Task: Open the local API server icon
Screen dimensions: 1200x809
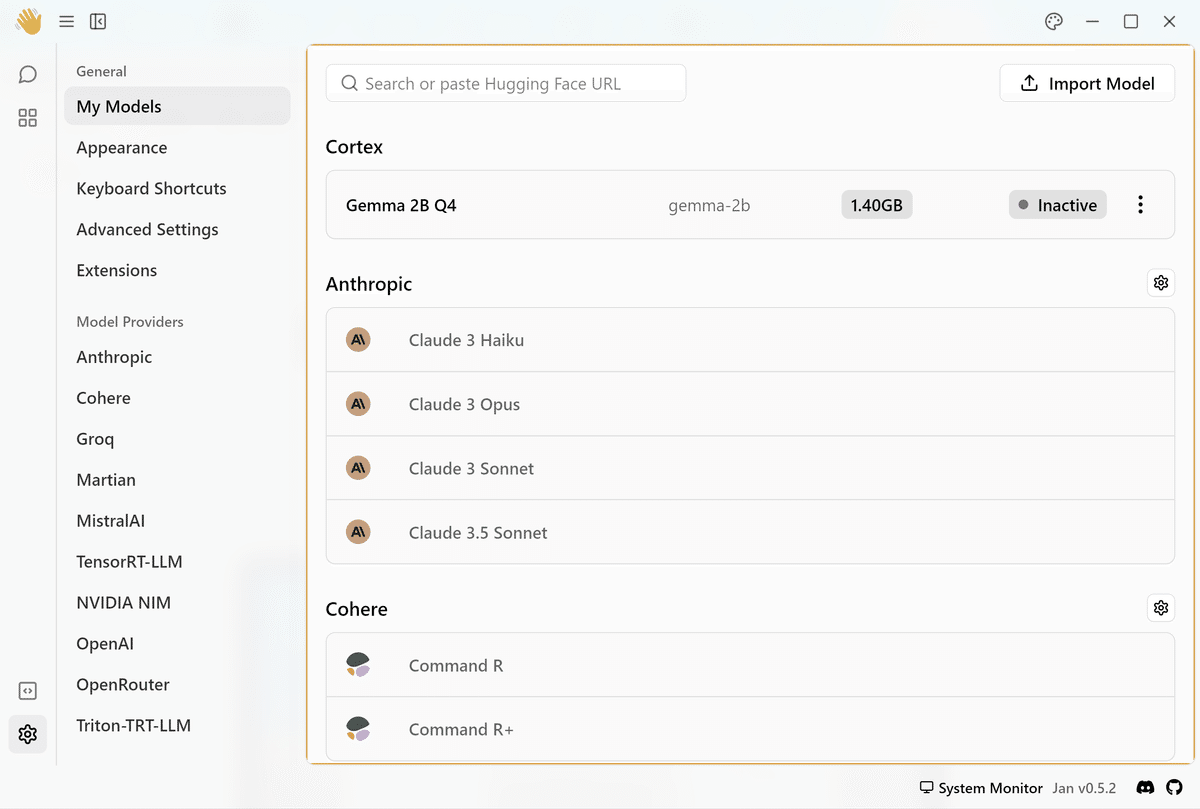Action: 28,691
